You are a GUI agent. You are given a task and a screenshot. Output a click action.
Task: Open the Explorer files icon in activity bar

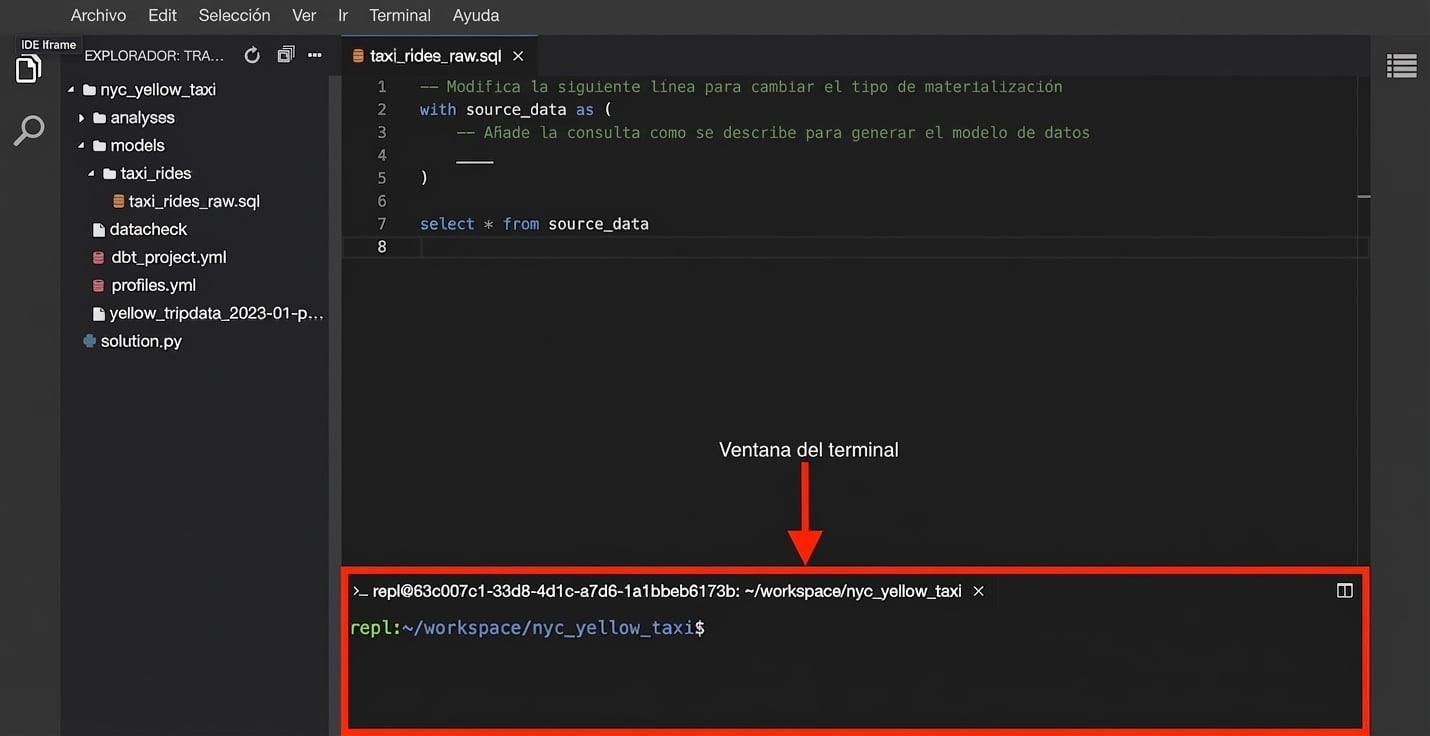[x=28, y=69]
